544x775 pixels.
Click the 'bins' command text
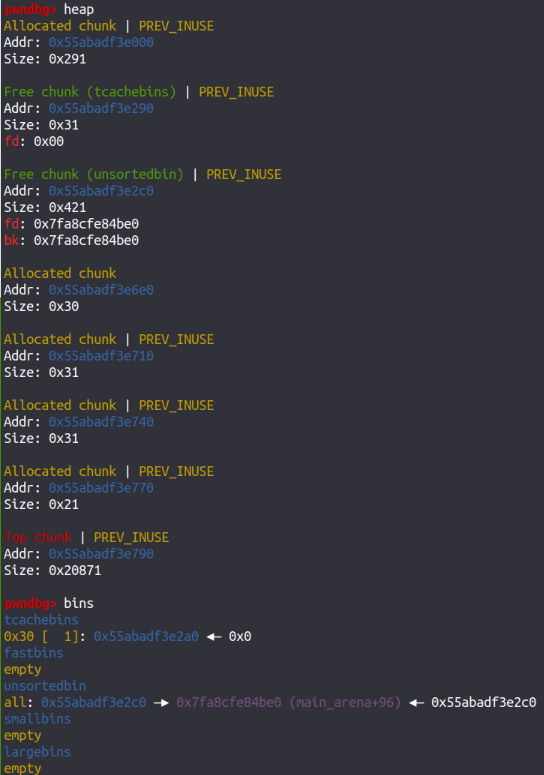coord(79,603)
